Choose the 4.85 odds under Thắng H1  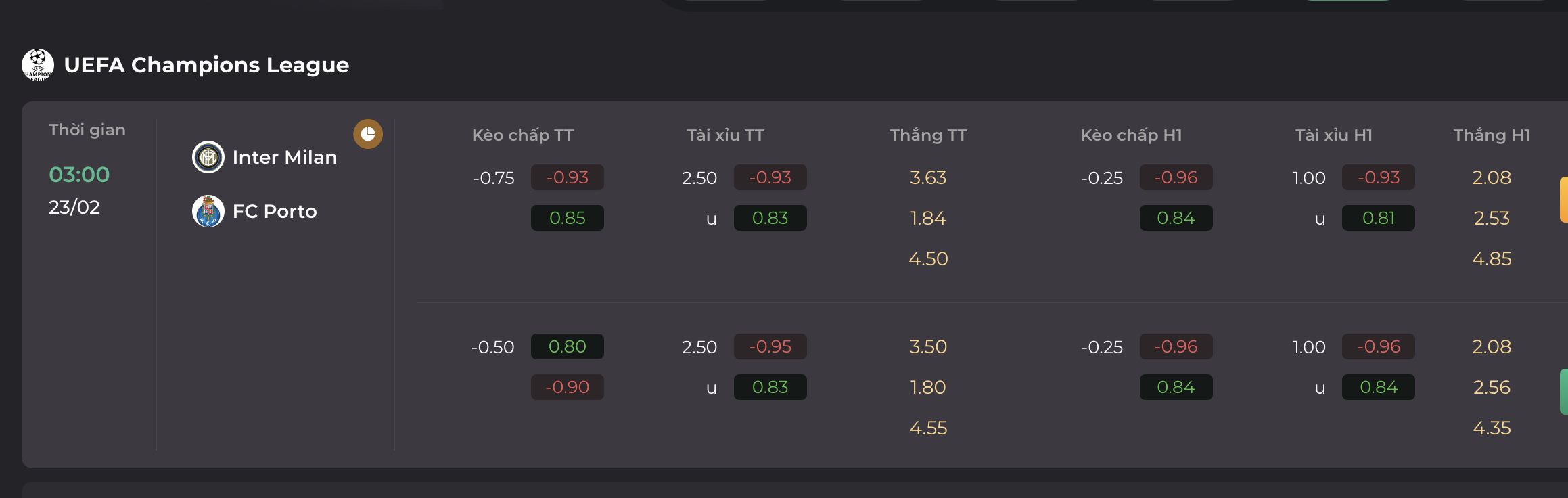coord(1492,258)
